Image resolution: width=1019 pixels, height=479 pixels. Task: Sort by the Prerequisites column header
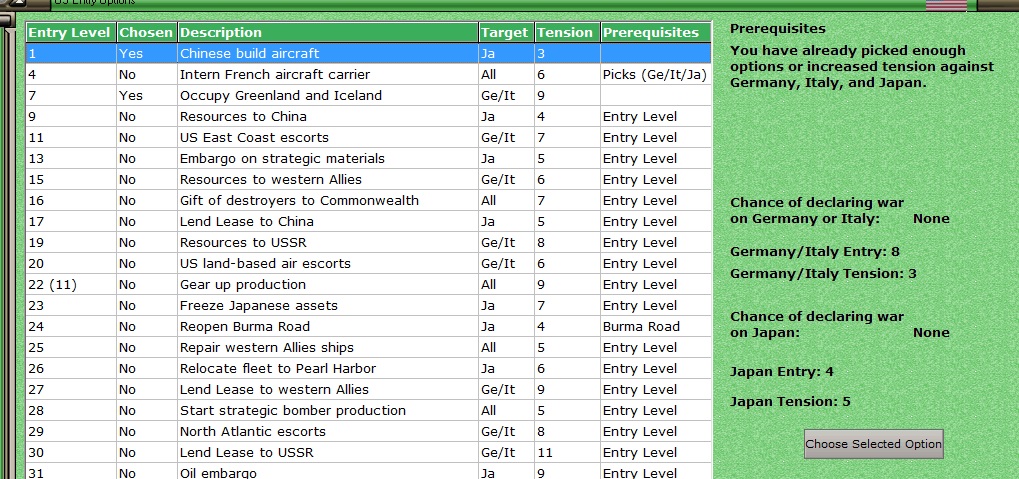click(656, 32)
